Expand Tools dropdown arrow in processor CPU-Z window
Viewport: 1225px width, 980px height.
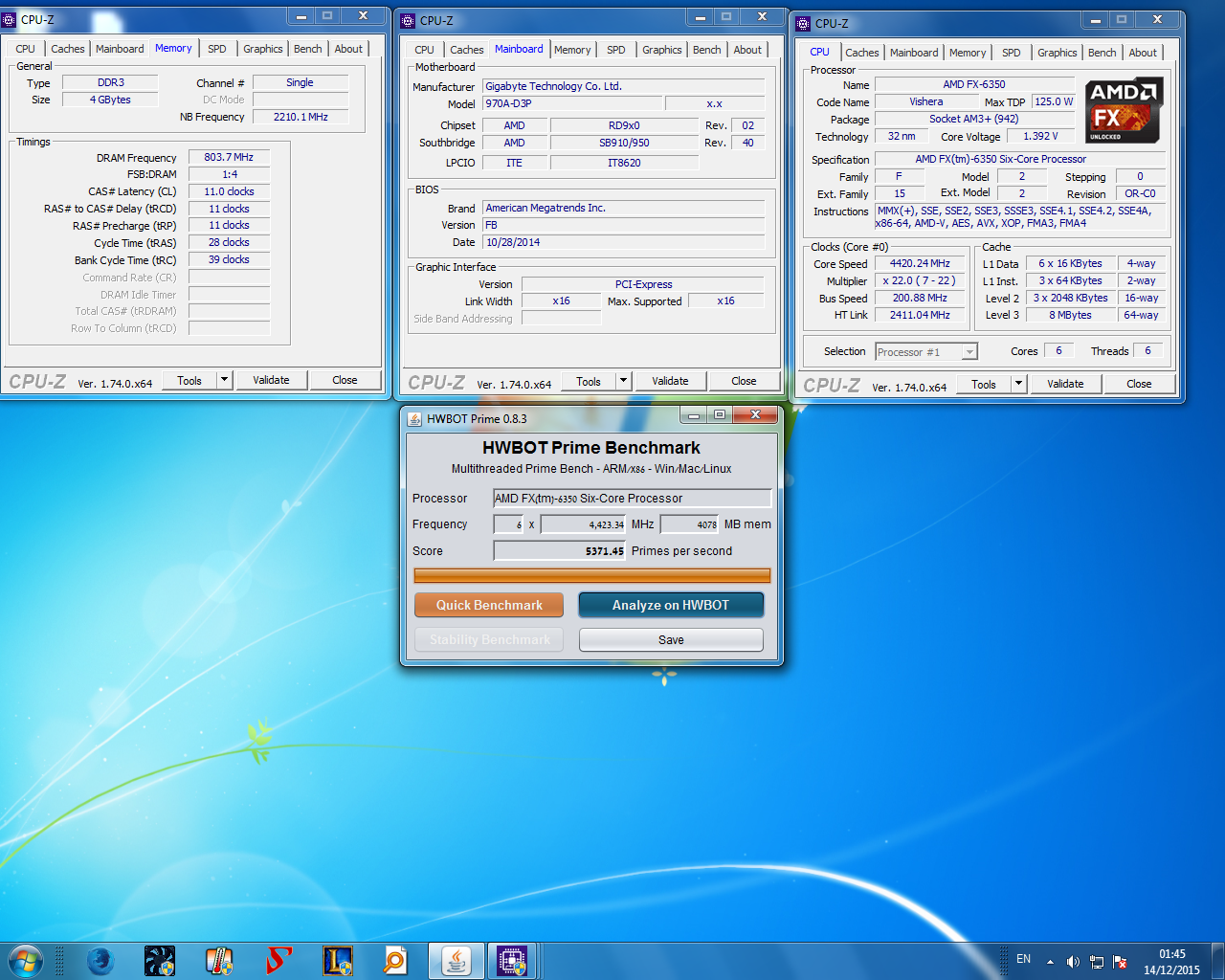1019,384
